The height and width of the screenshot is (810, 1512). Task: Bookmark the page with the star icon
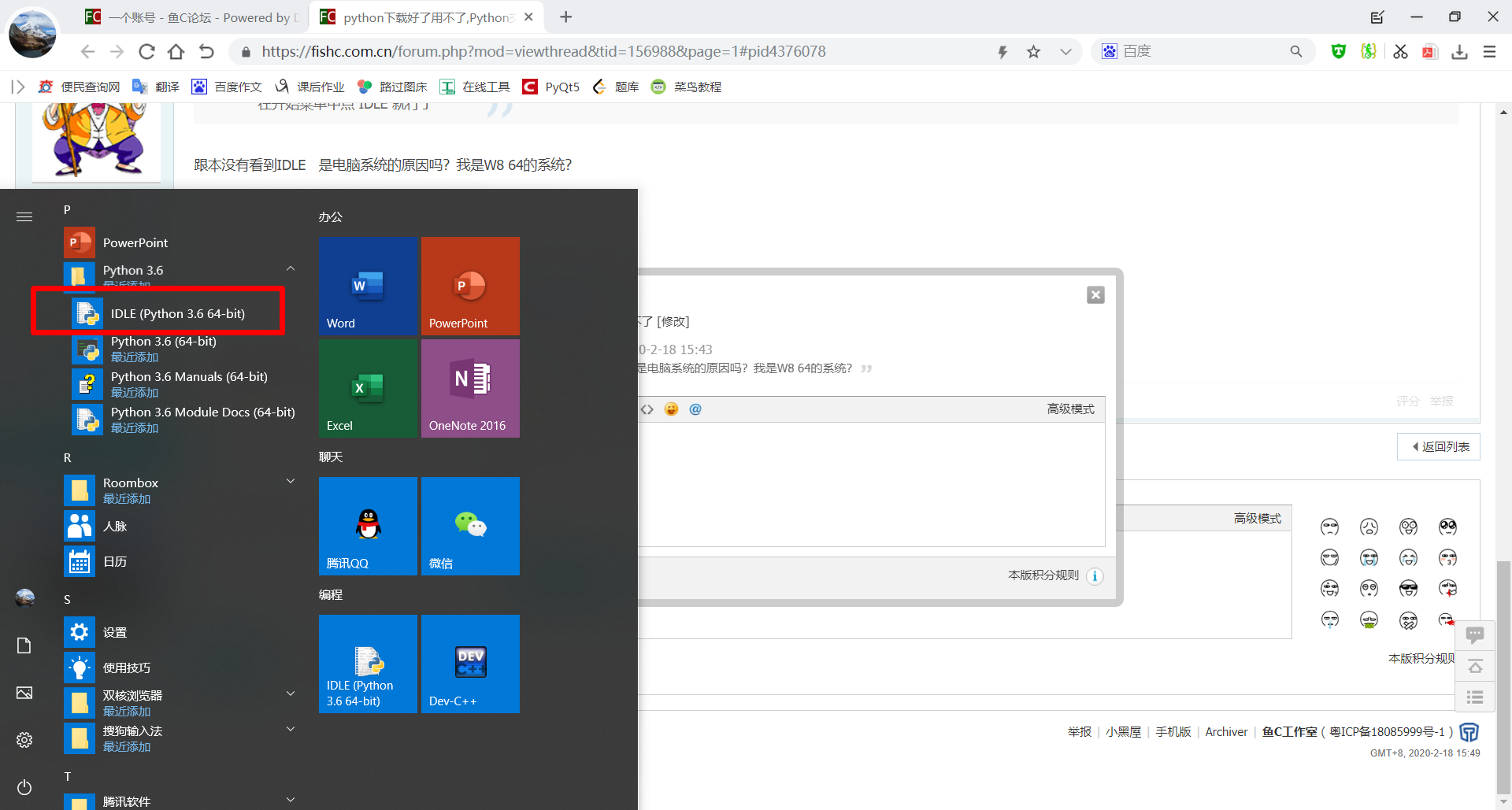point(1033,52)
